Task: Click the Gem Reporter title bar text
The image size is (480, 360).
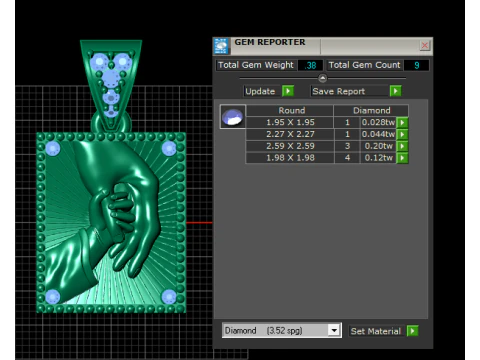Action: click(x=270, y=42)
